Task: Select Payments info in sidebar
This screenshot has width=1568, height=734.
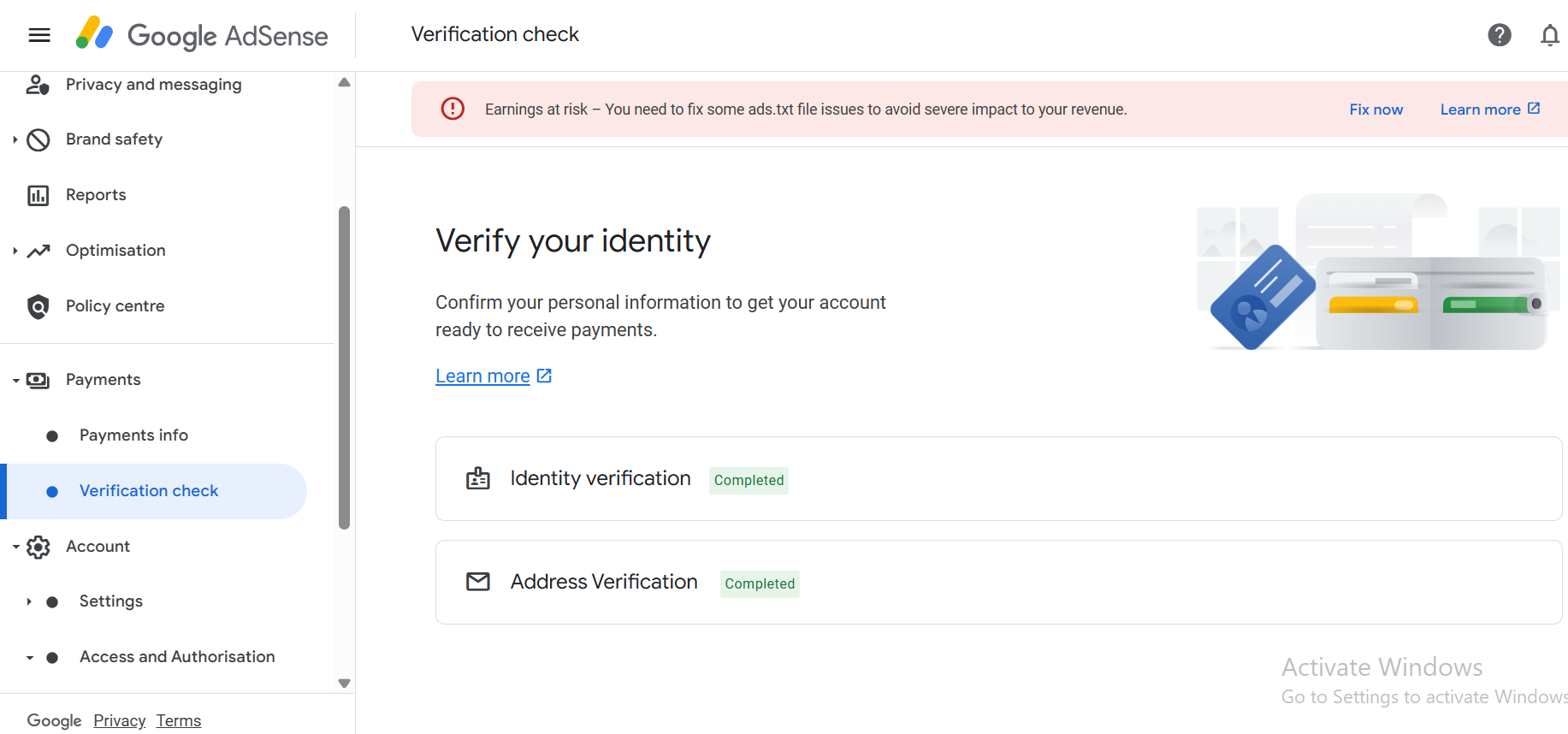Action: pyautogui.click(x=133, y=435)
